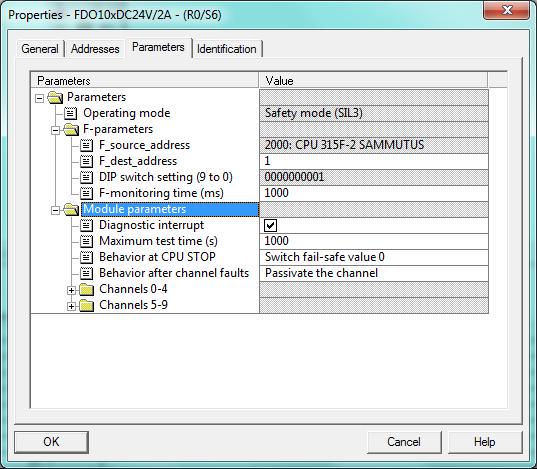Select the Module parameters tree label
This screenshot has height=469, width=537.
[x=170, y=209]
